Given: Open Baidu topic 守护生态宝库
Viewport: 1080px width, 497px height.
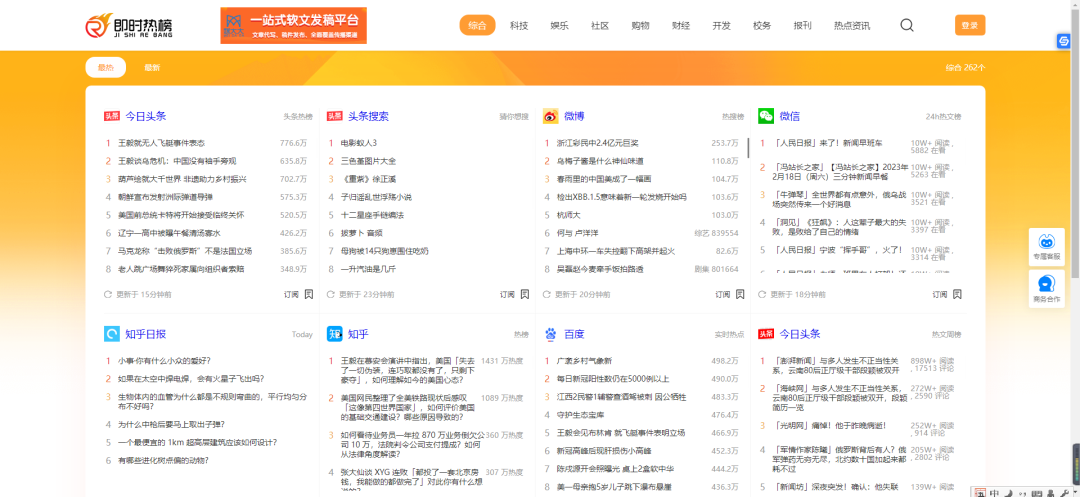Looking at the screenshot, I should pos(580,415).
